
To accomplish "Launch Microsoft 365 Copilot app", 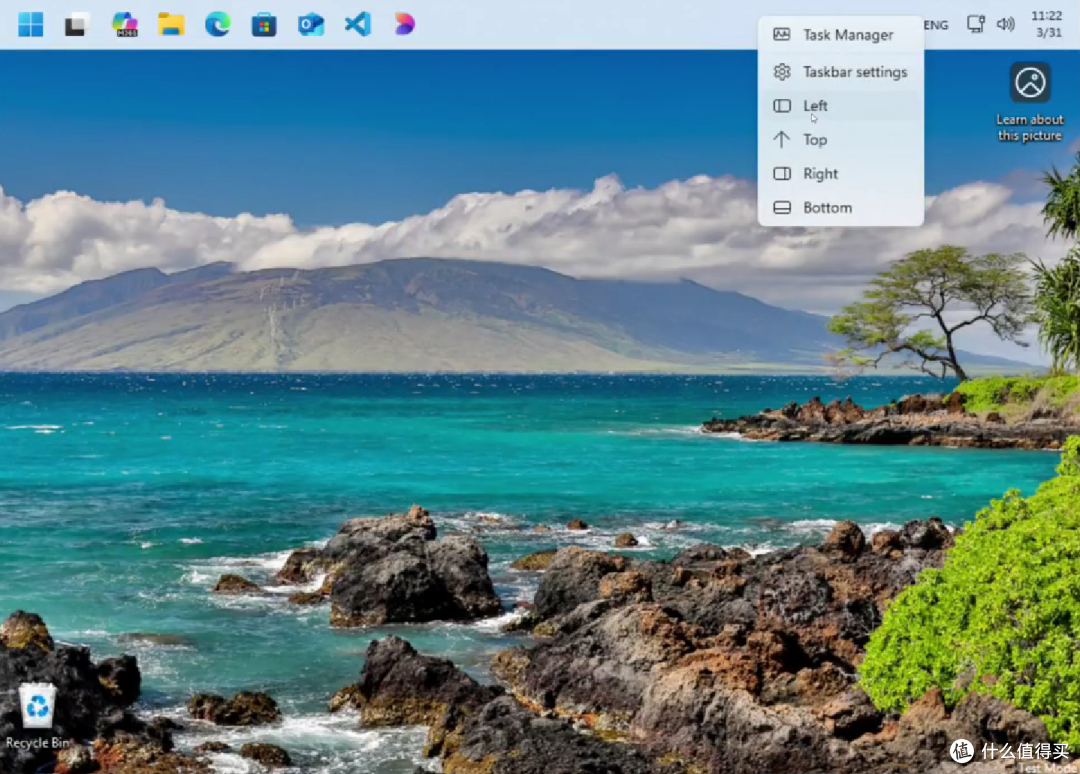I will tap(125, 25).
